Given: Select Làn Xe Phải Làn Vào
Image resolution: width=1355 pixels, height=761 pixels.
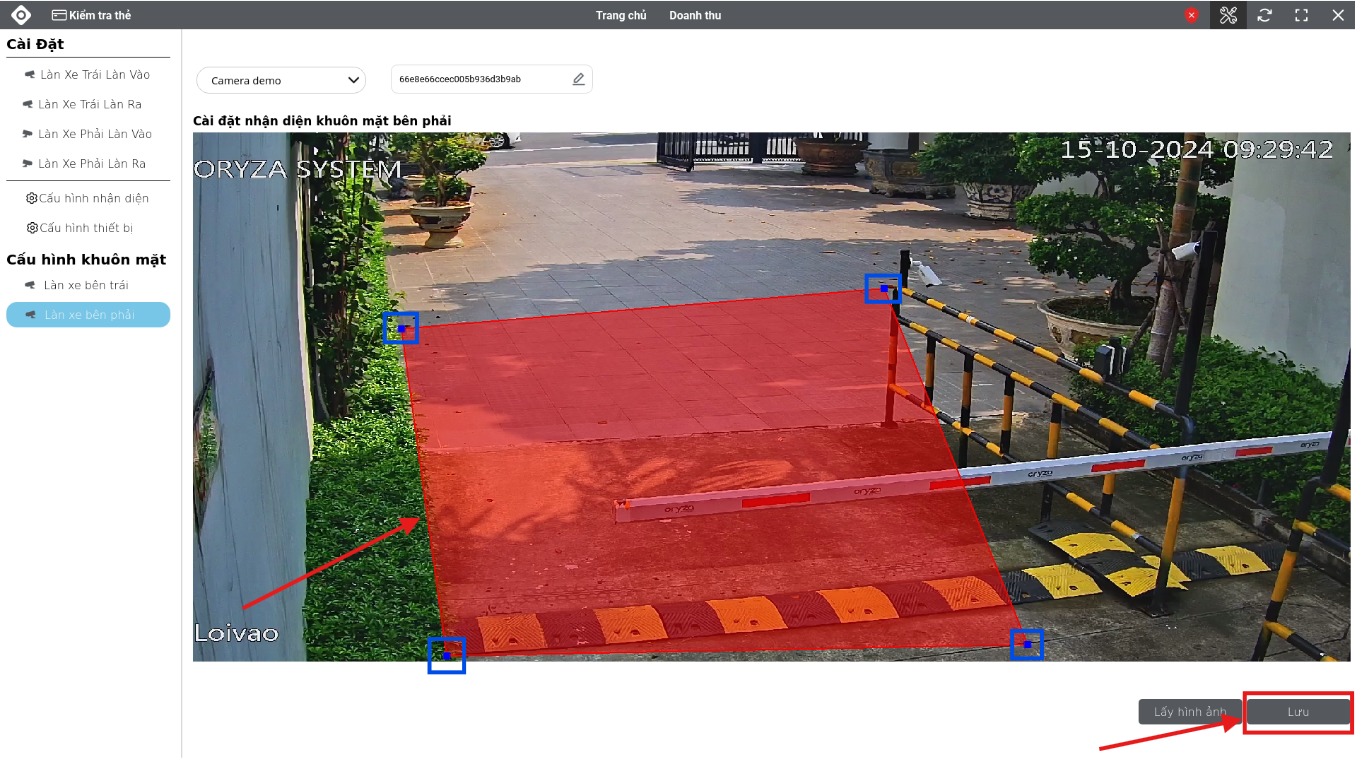Looking at the screenshot, I should tap(87, 134).
